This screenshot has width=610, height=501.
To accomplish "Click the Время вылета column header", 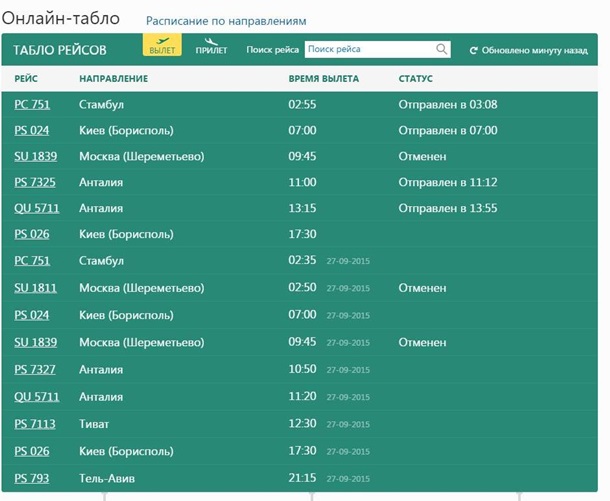I will click(x=323, y=78).
